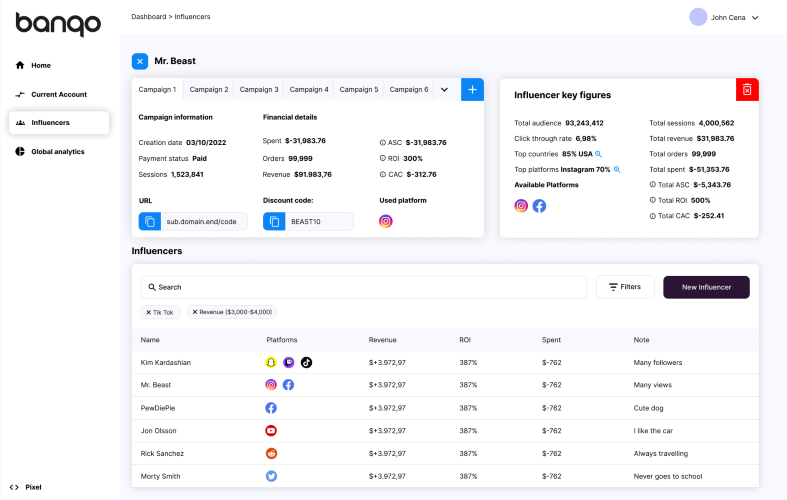The height and width of the screenshot is (500, 787).
Task: Magnify Top countries 85% USA details
Action: click(x=598, y=154)
